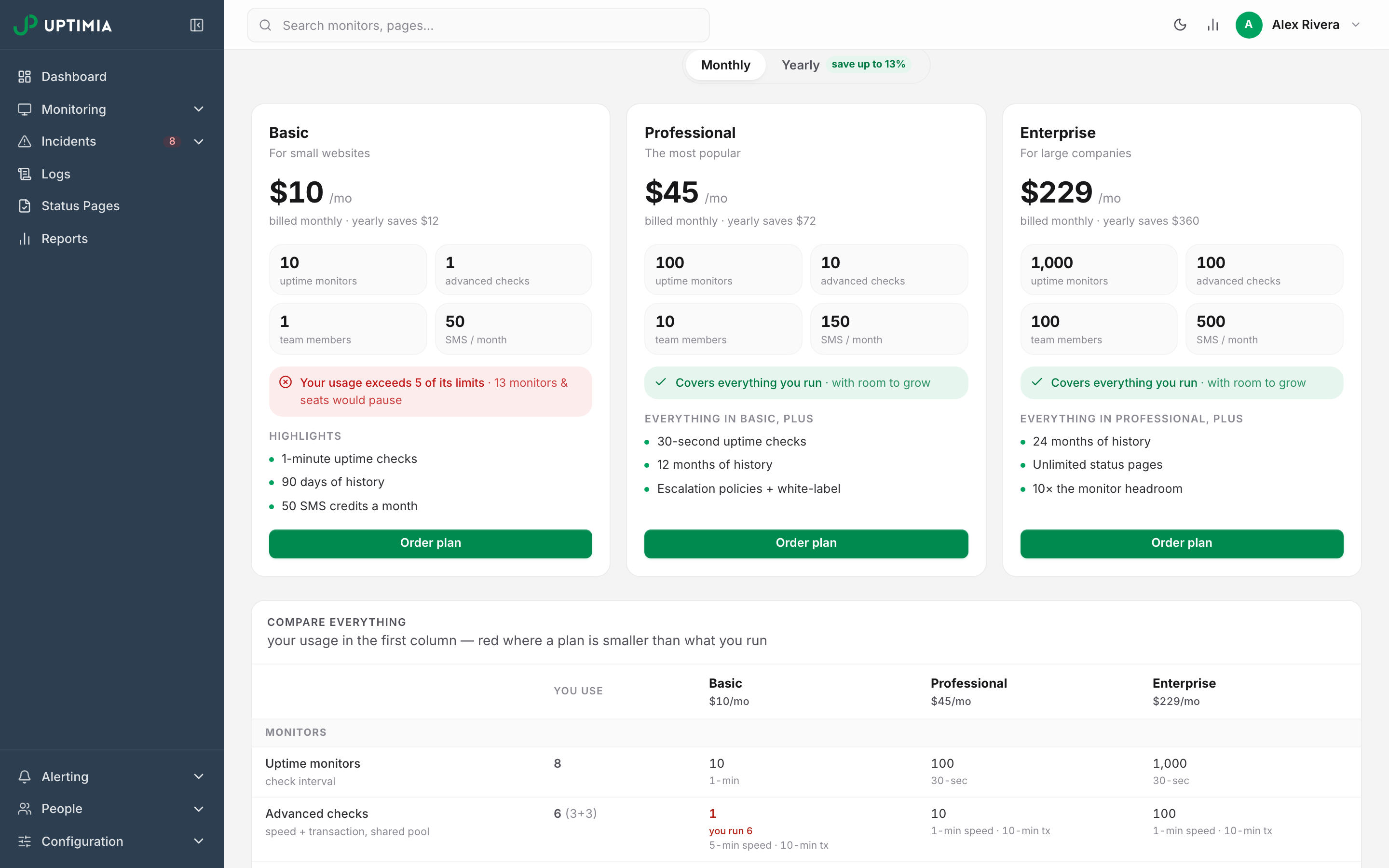Click 'Escalation policies + white-label' feature
This screenshot has width=1389, height=868.
pyautogui.click(x=749, y=488)
